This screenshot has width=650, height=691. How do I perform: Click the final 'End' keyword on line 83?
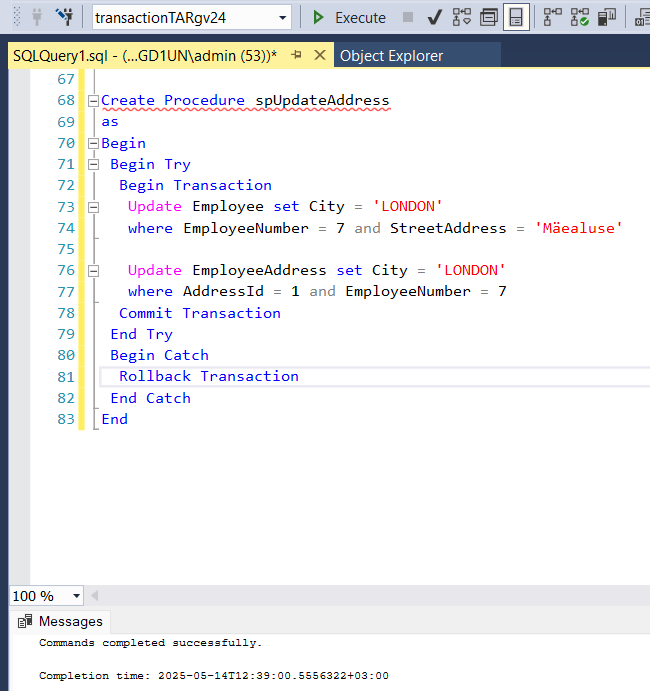coord(115,419)
